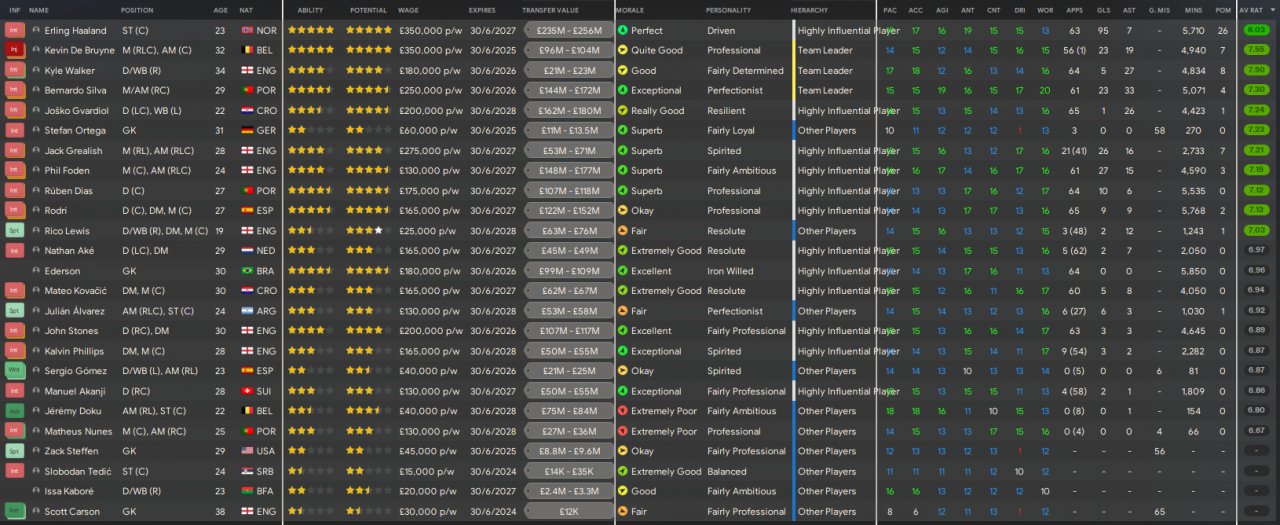Click the Abs badge next to Jérémy Doku
This screenshot has width=1280, height=525.
tap(14, 410)
